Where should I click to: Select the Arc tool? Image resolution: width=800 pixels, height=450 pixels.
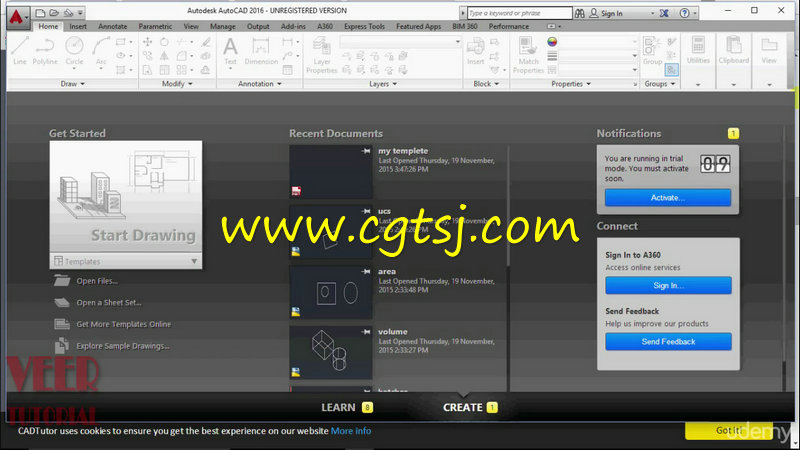[x=101, y=51]
